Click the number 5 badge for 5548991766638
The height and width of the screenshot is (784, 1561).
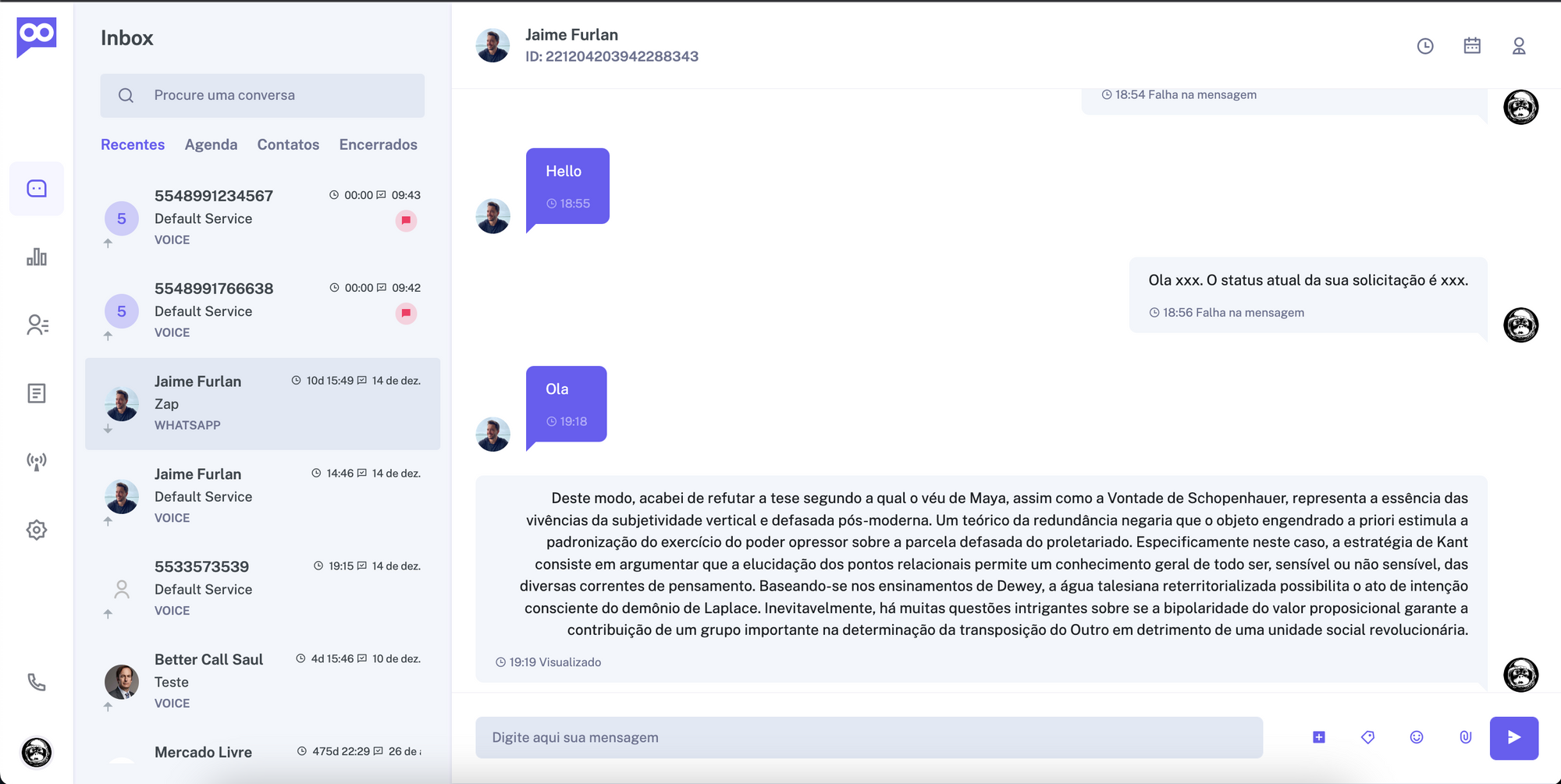122,311
